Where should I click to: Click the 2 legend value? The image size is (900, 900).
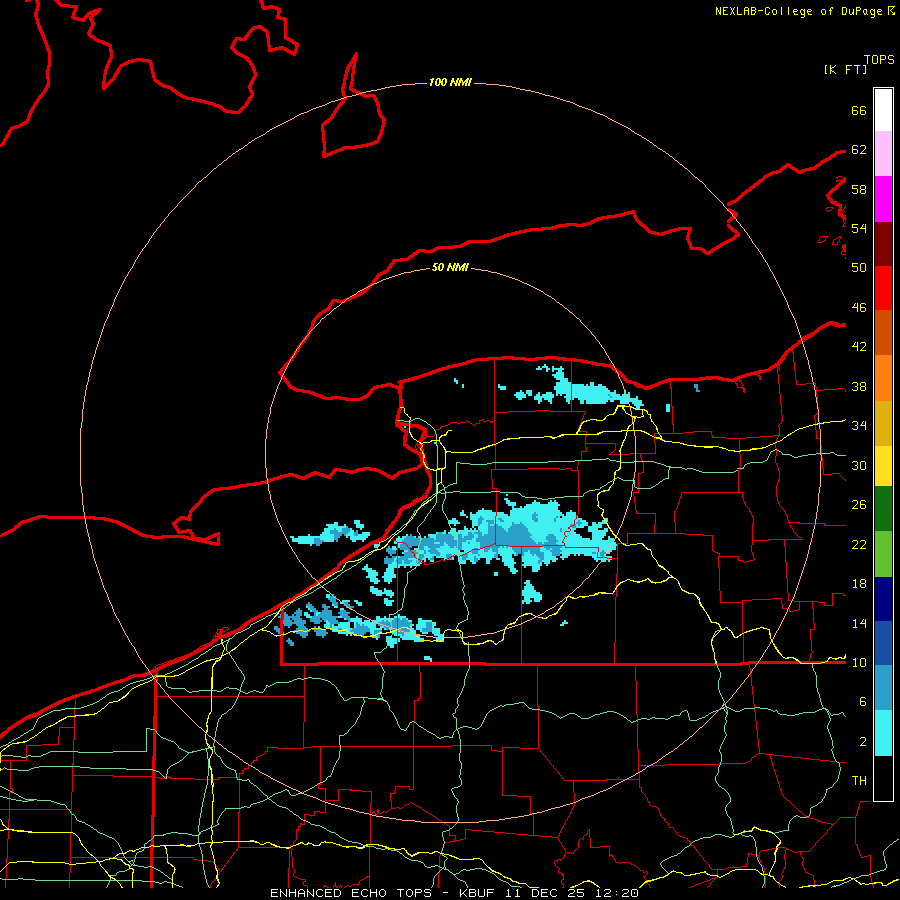[x=862, y=742]
